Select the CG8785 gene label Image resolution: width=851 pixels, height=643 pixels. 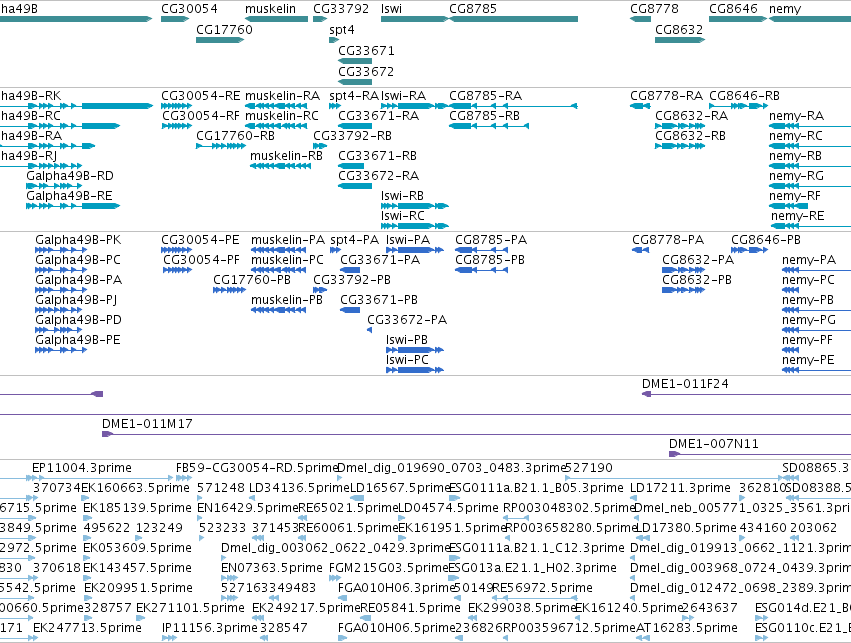coord(473,9)
